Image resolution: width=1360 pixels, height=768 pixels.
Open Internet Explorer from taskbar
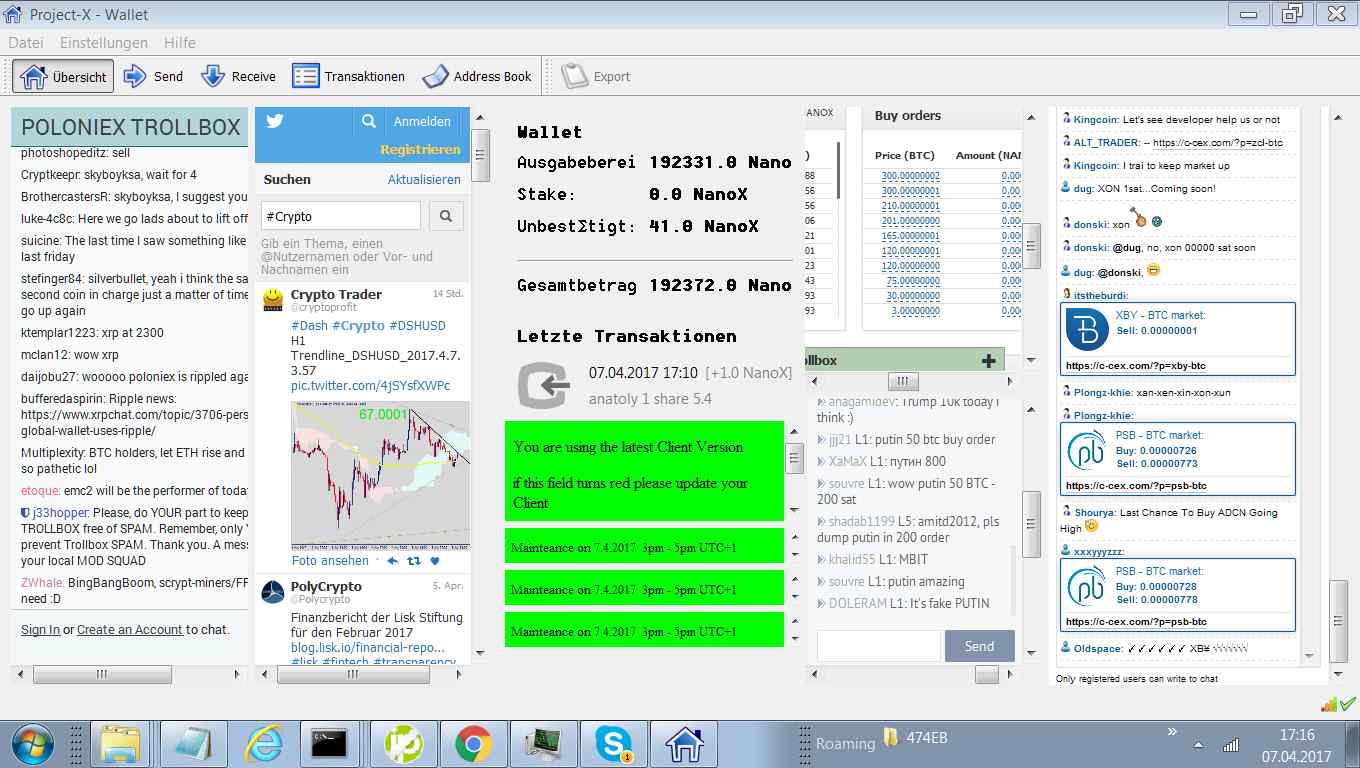click(x=263, y=744)
